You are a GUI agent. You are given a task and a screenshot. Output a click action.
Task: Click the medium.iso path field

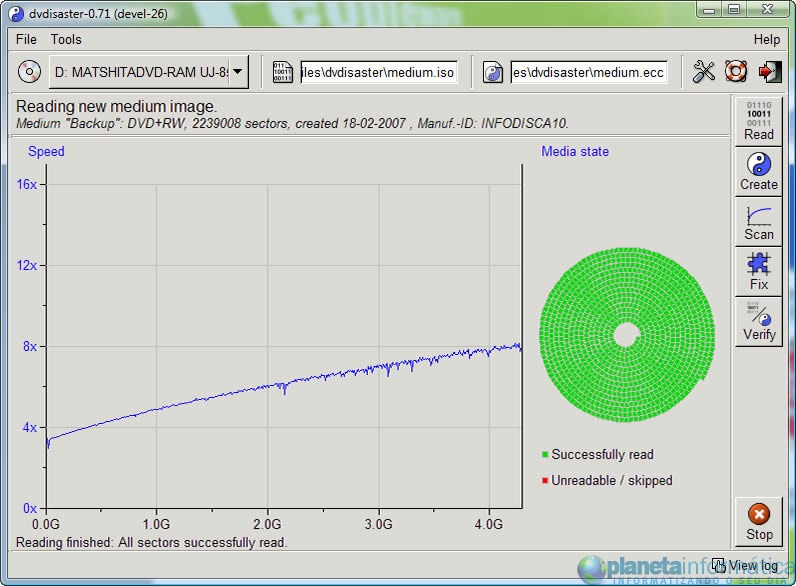pos(378,72)
